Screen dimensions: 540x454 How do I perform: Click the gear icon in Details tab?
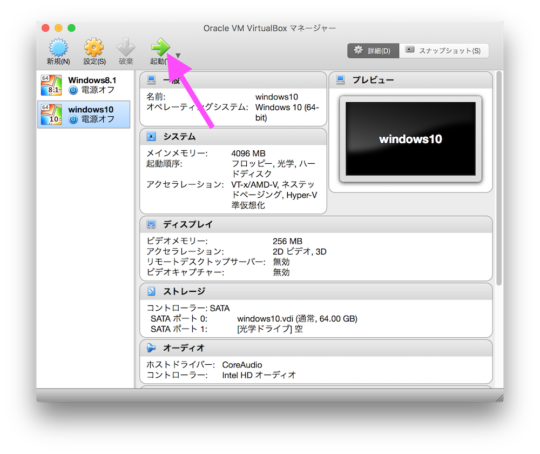[358, 50]
